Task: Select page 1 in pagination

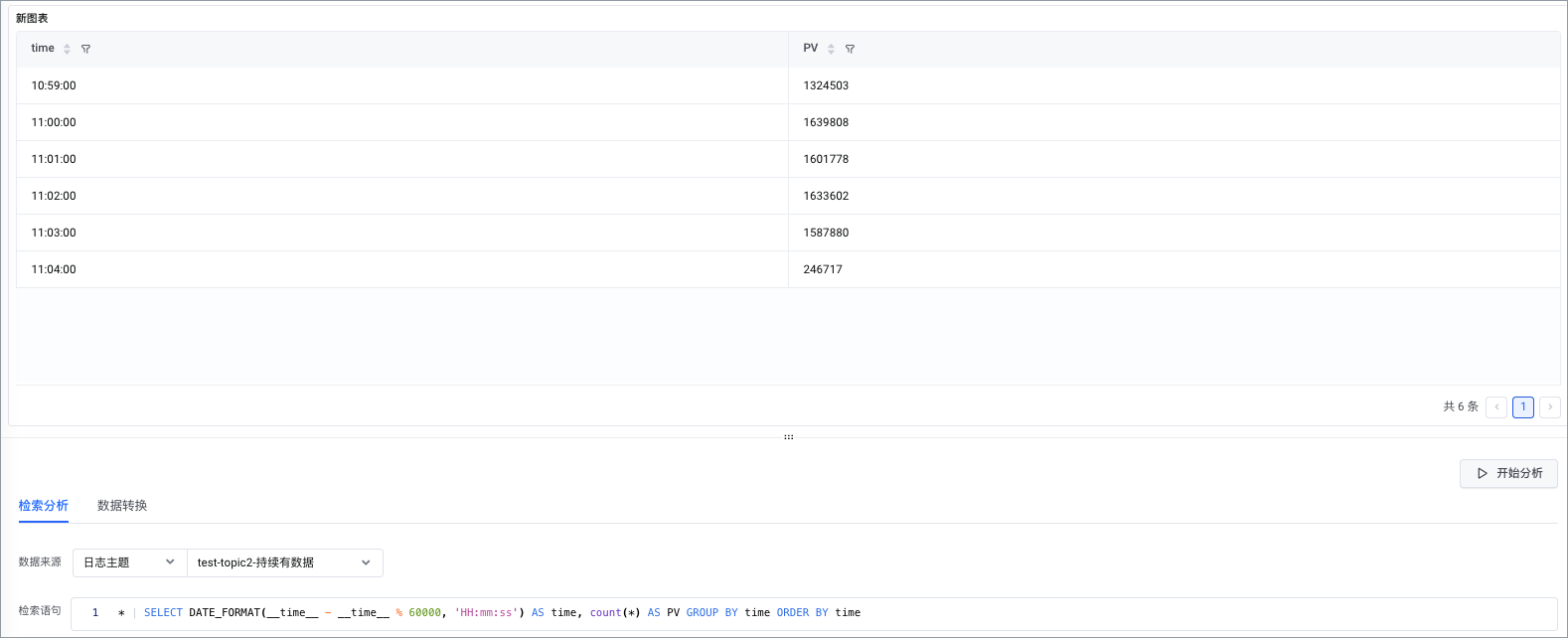Action: point(1523,406)
